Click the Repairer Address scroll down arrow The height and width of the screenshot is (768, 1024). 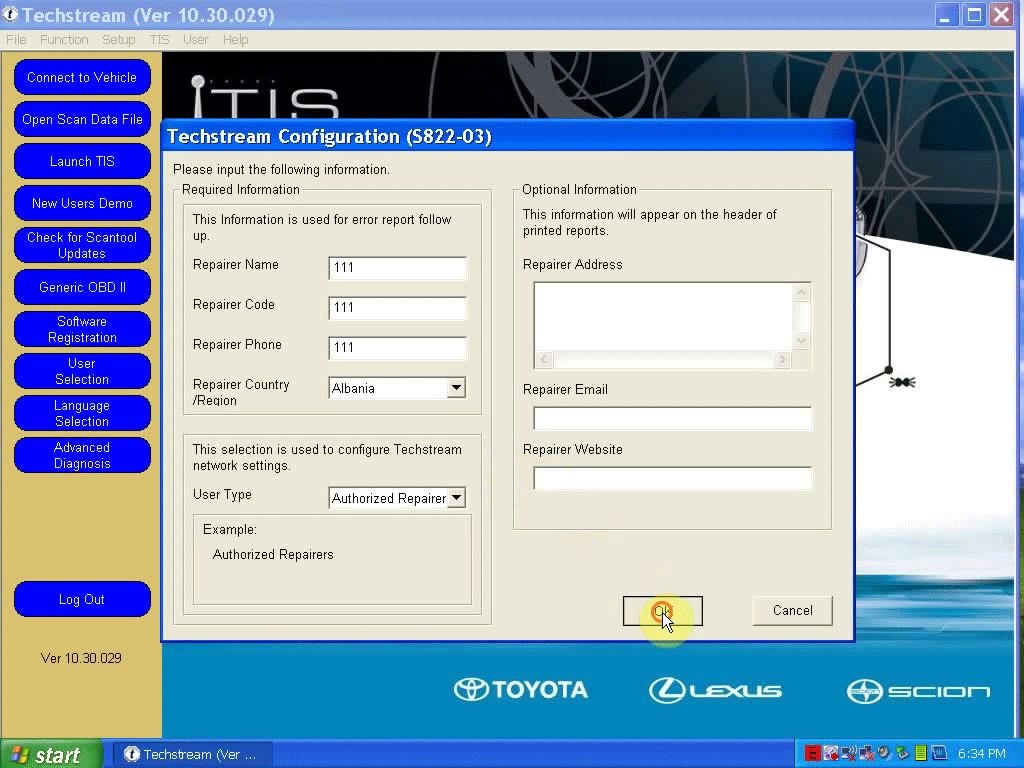[802, 342]
